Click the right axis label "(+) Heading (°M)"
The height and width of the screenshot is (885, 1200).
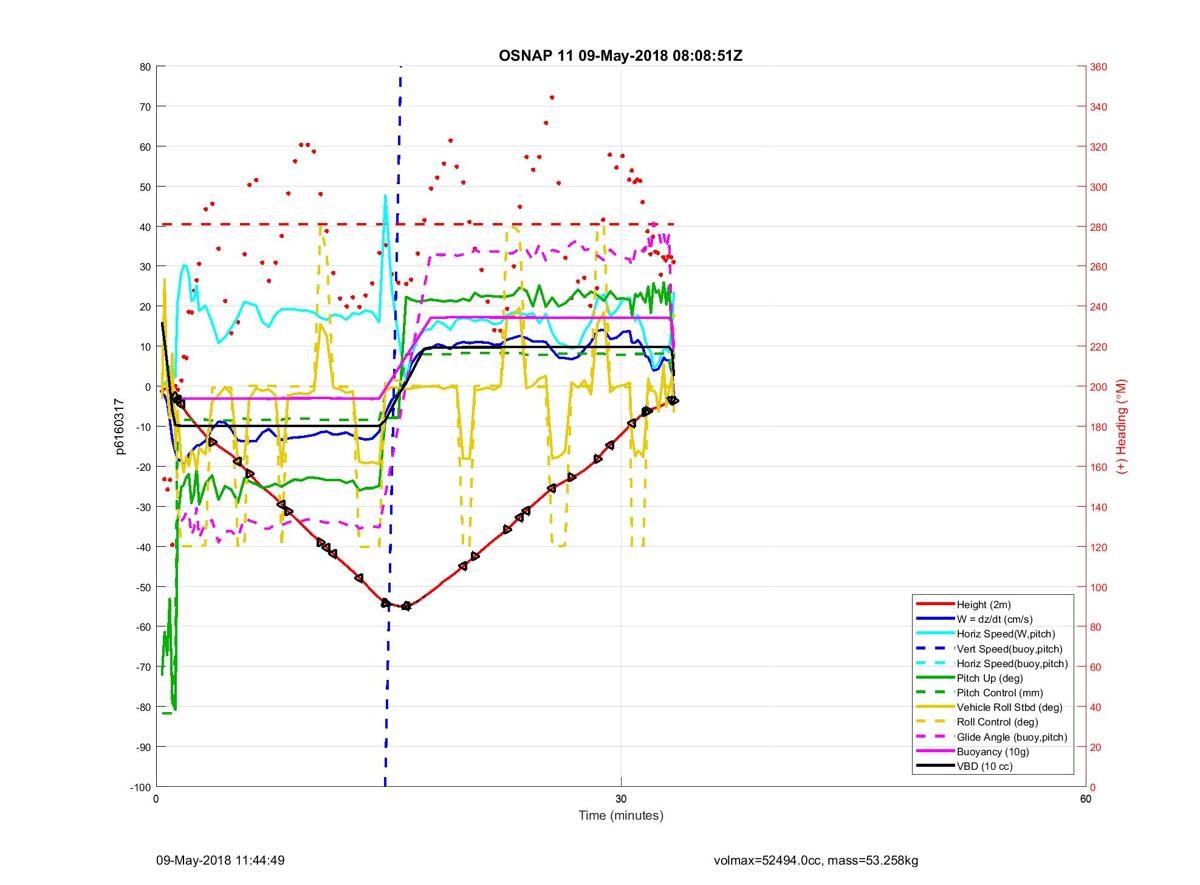(1121, 427)
